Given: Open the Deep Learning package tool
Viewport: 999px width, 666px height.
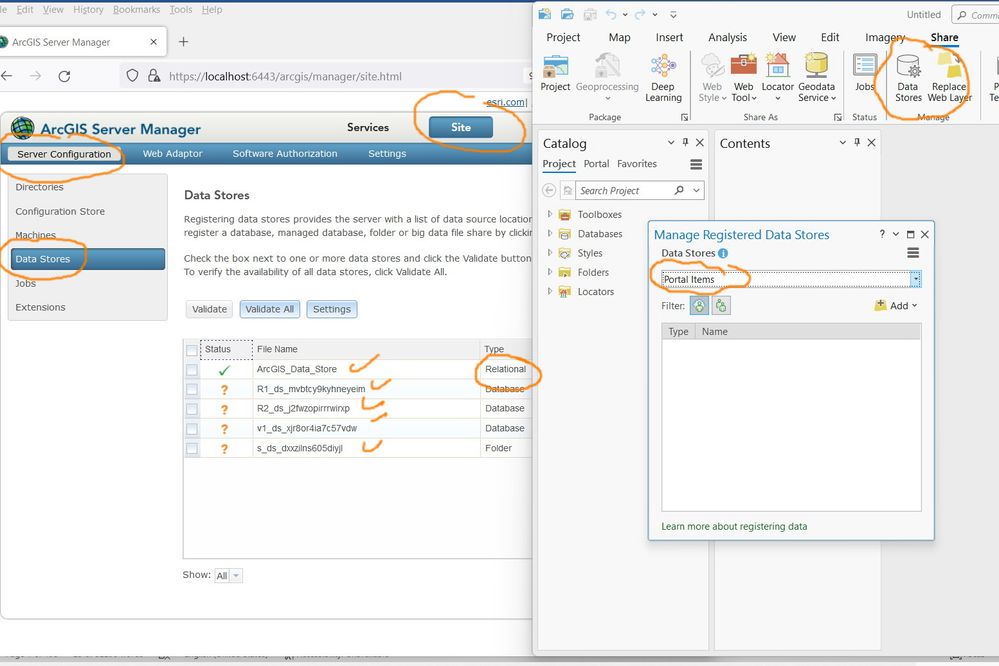Looking at the screenshot, I should [663, 78].
